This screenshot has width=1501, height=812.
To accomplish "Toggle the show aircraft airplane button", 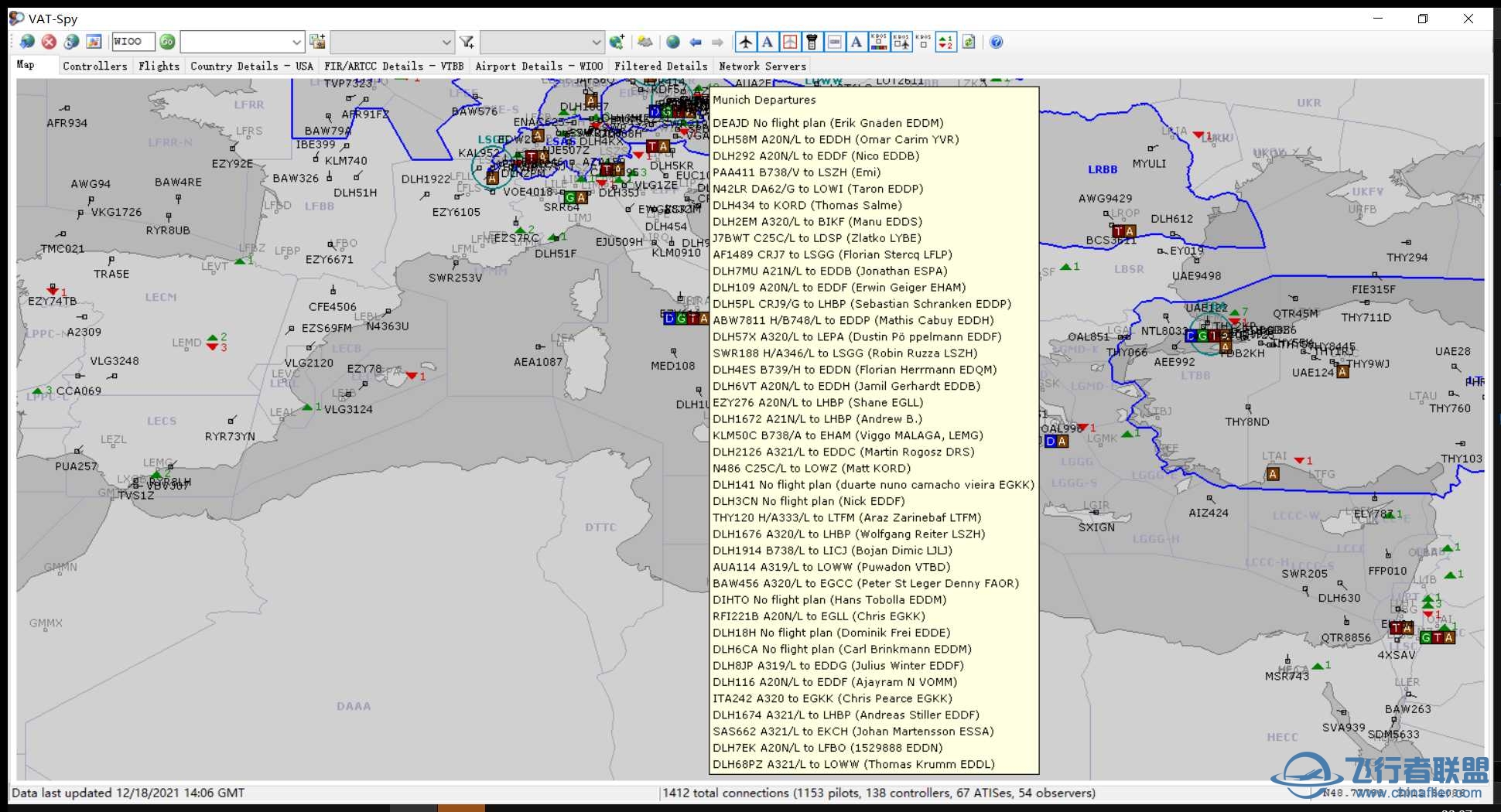I will (x=745, y=42).
